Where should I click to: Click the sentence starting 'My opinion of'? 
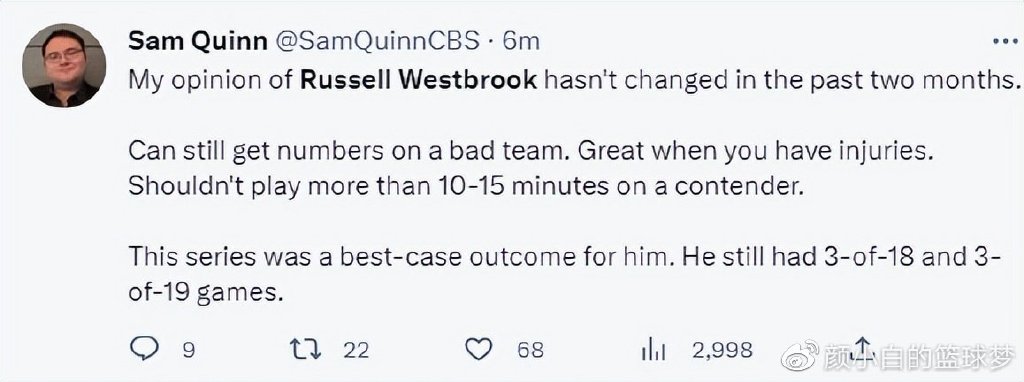point(573,80)
